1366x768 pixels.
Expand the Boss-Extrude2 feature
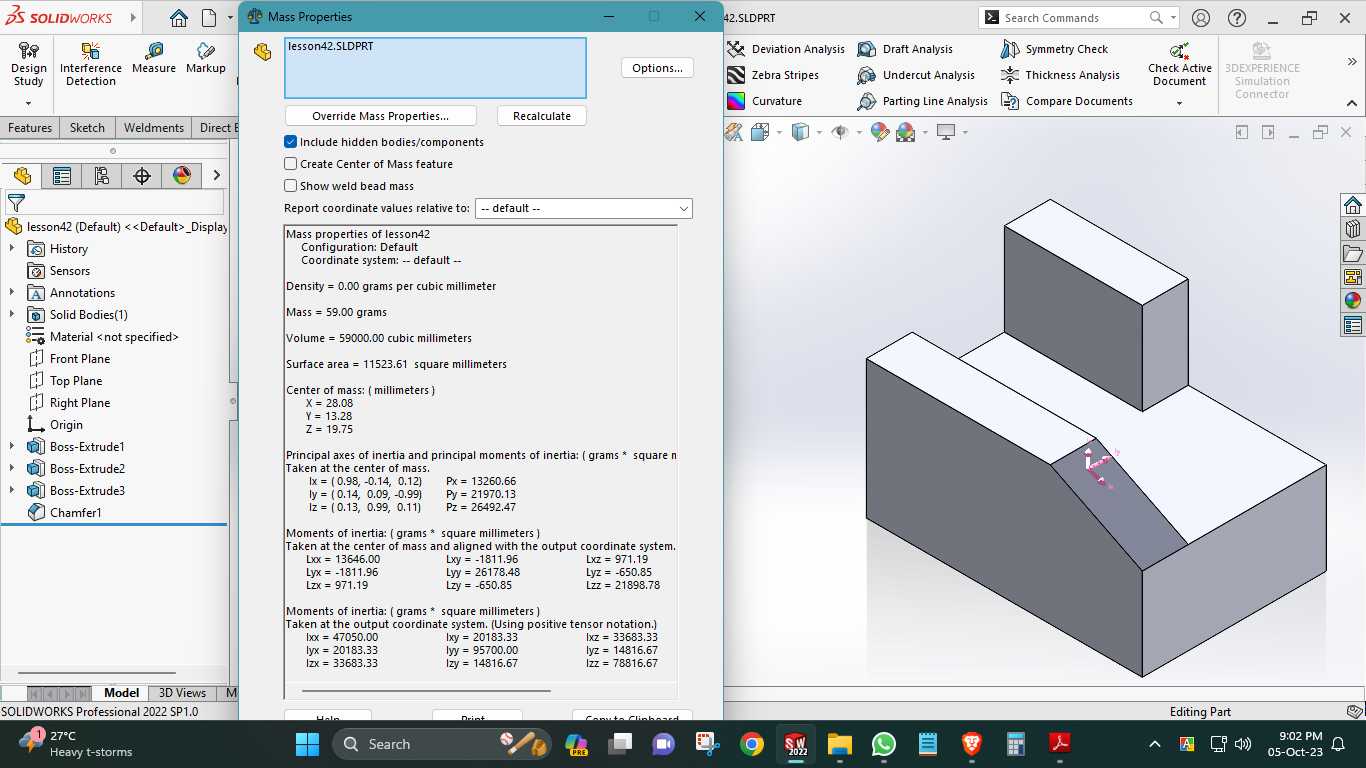(x=12, y=469)
